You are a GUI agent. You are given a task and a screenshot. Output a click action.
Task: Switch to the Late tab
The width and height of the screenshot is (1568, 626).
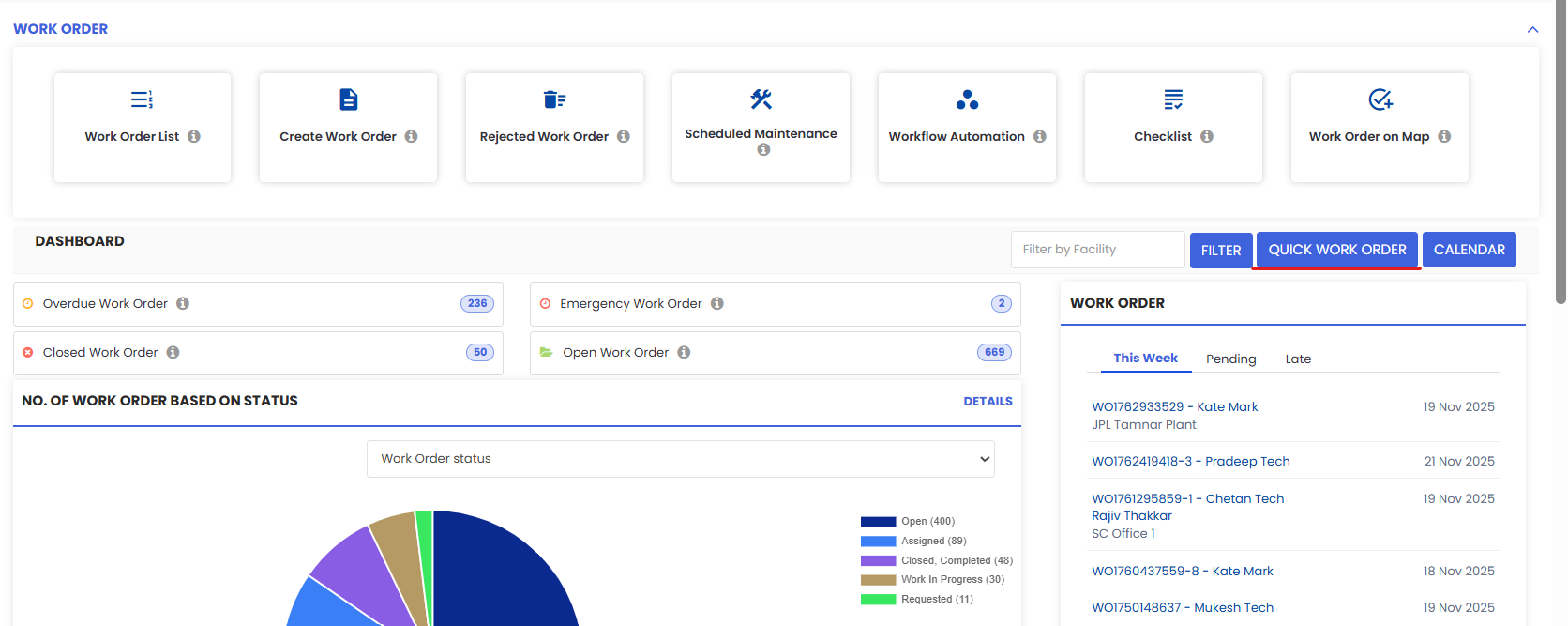click(x=1298, y=359)
